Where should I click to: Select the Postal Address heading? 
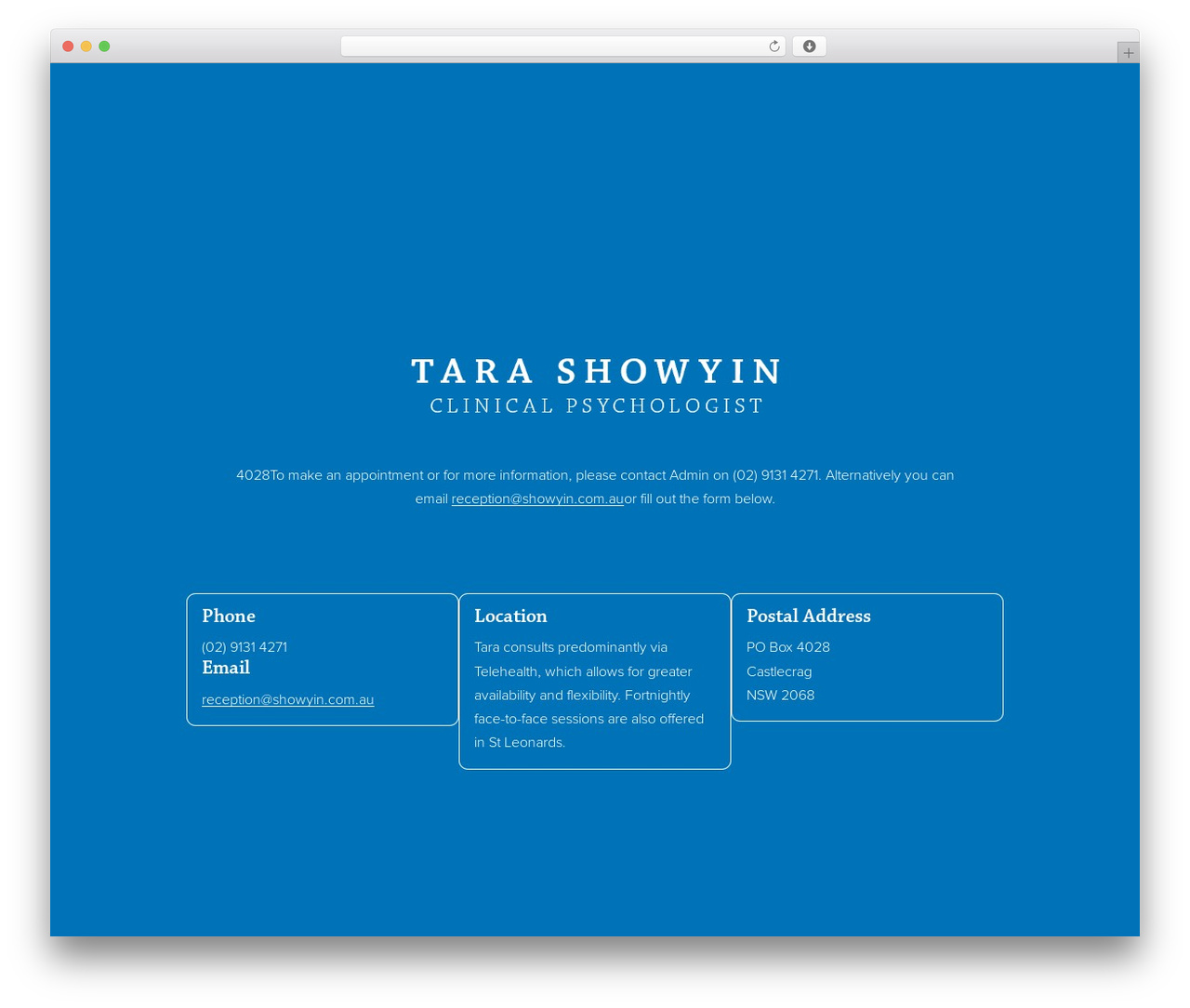[809, 616]
